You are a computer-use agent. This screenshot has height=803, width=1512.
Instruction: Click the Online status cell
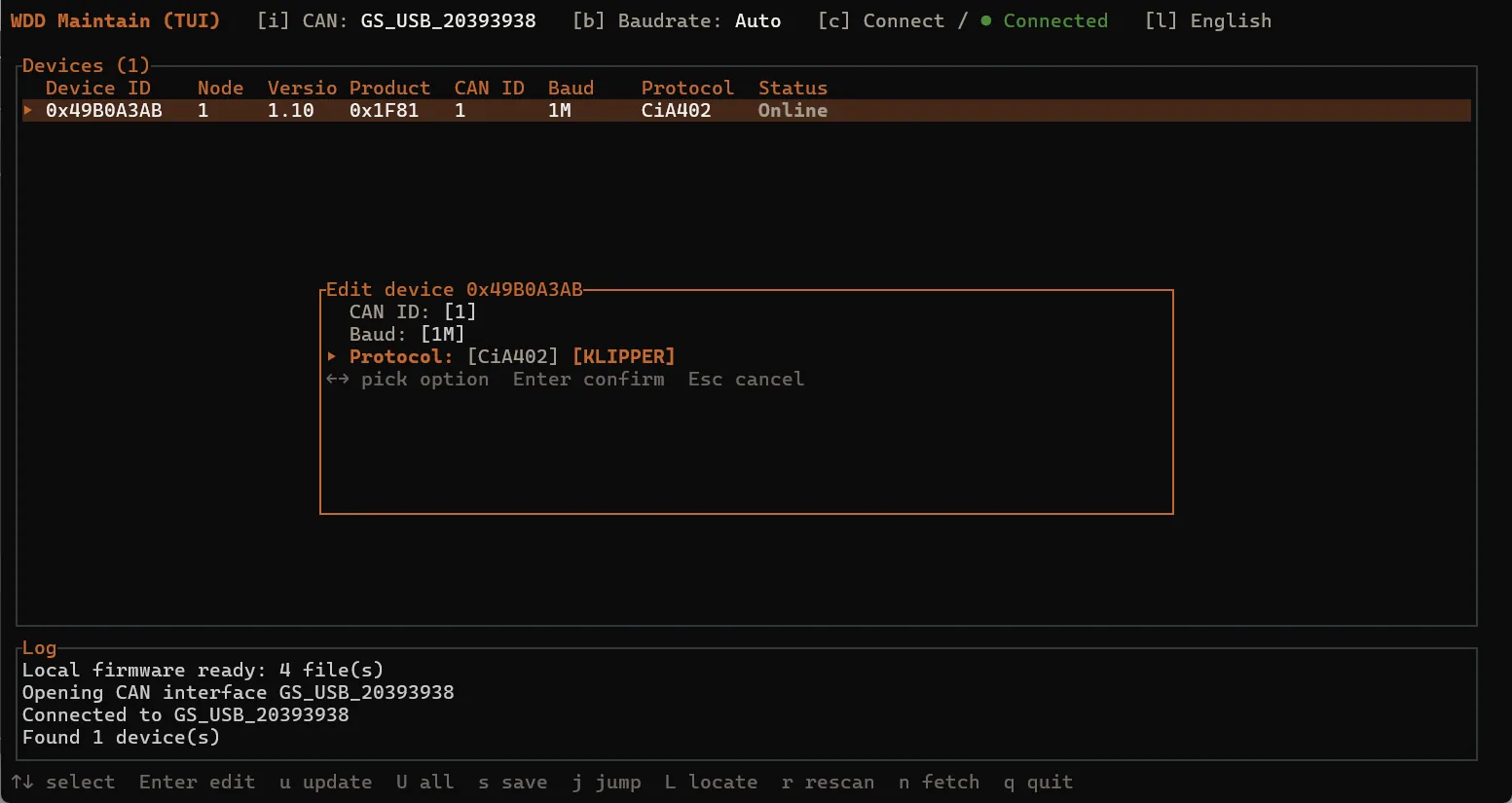[x=793, y=110]
